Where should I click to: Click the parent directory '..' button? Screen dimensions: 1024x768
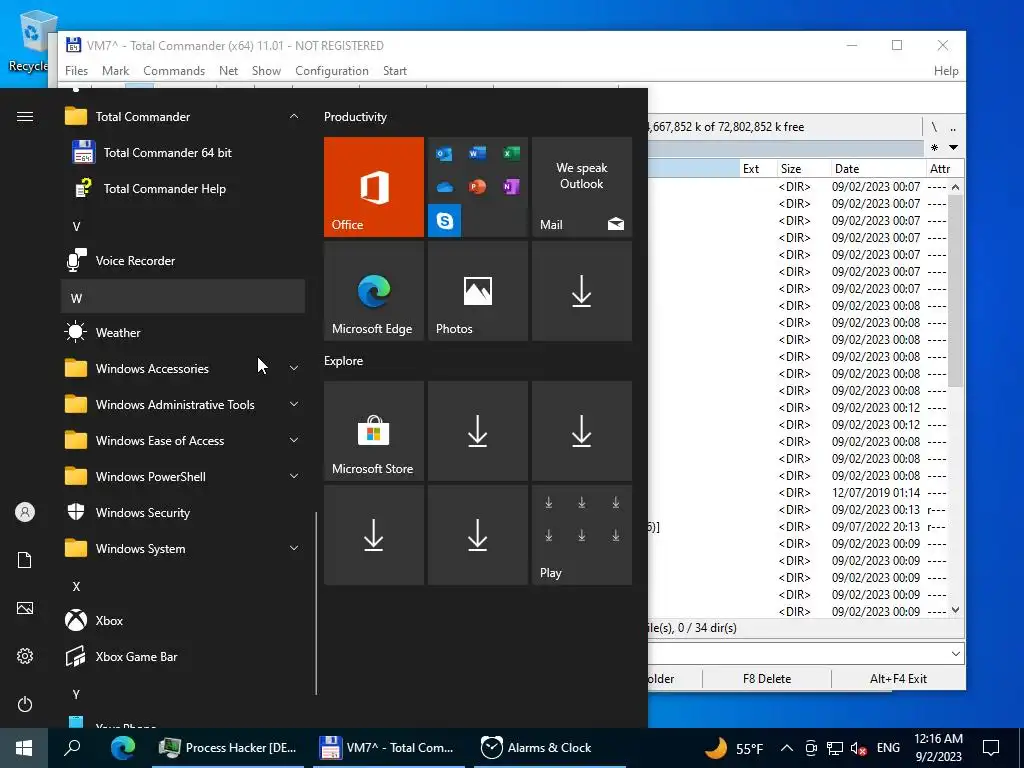[x=953, y=127]
